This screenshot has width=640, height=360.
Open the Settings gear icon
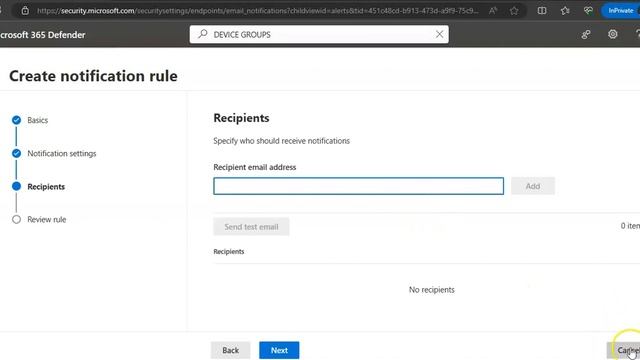click(613, 34)
